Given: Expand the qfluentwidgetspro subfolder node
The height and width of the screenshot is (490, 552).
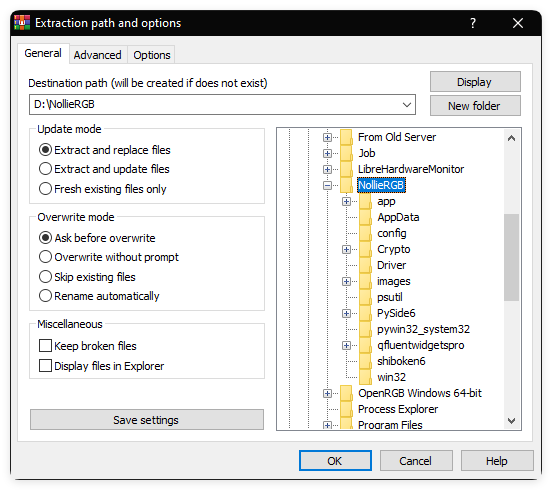Looking at the screenshot, I should click(x=346, y=345).
